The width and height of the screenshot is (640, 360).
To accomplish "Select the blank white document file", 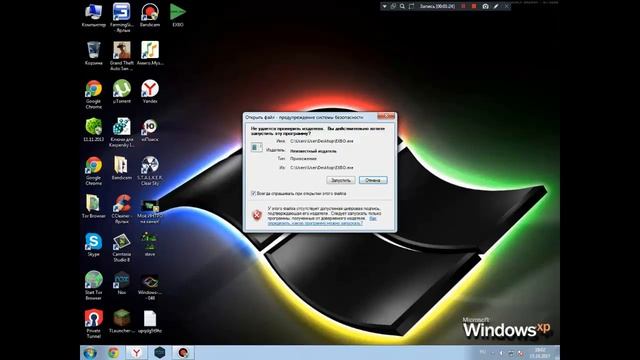I will [x=150, y=321].
